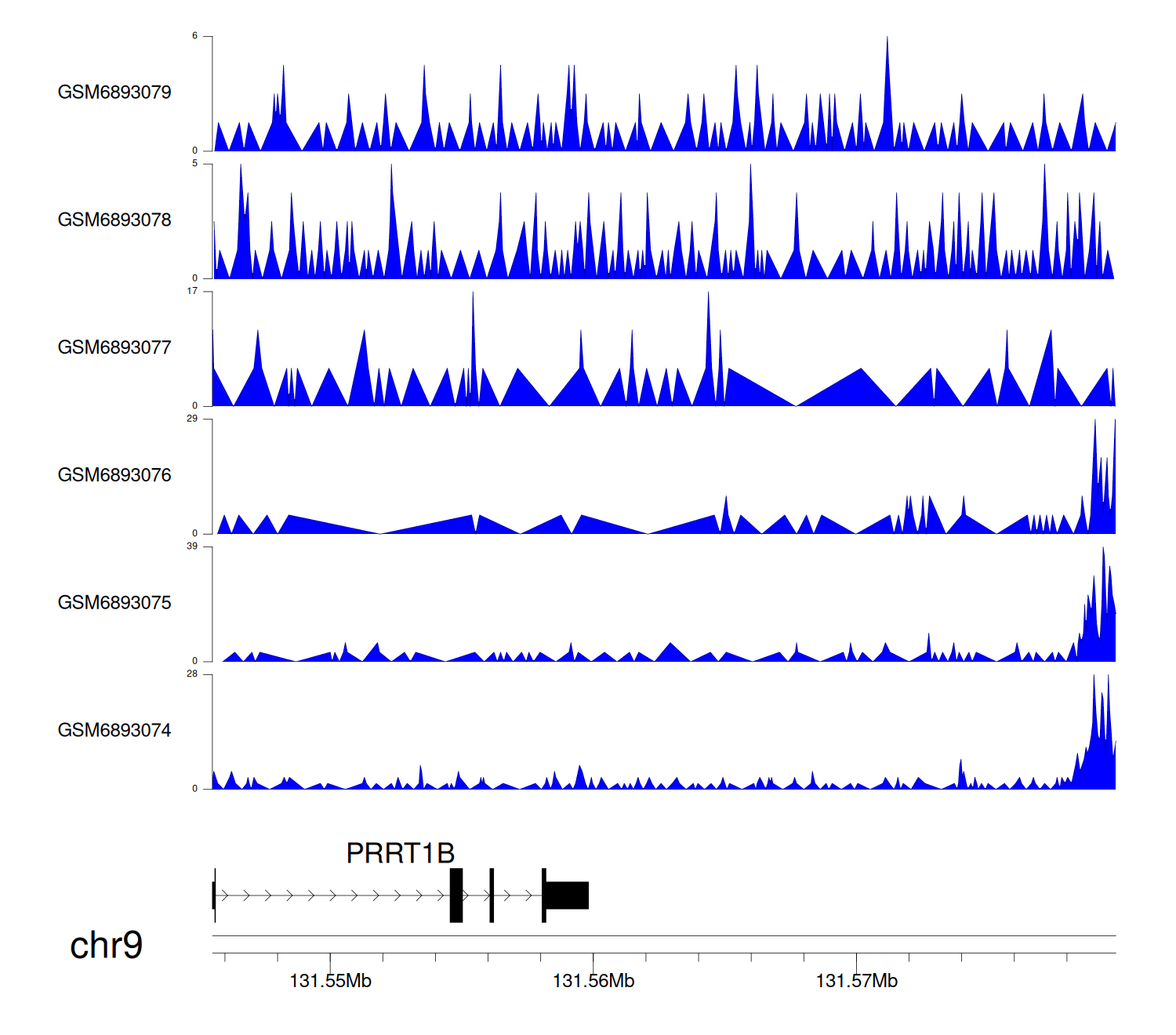1176x1035 pixels.
Task: Select the y-axis maximum value 29
Action: coord(192,419)
